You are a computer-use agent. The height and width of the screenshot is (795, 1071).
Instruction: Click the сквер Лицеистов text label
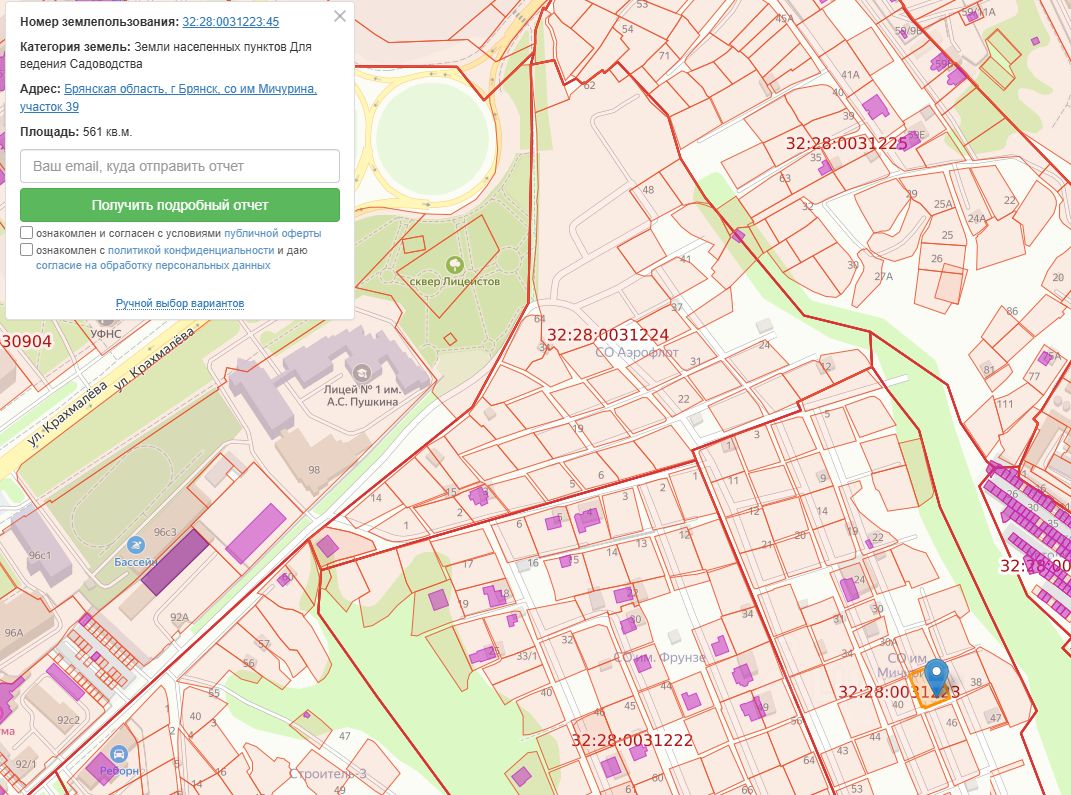[454, 281]
